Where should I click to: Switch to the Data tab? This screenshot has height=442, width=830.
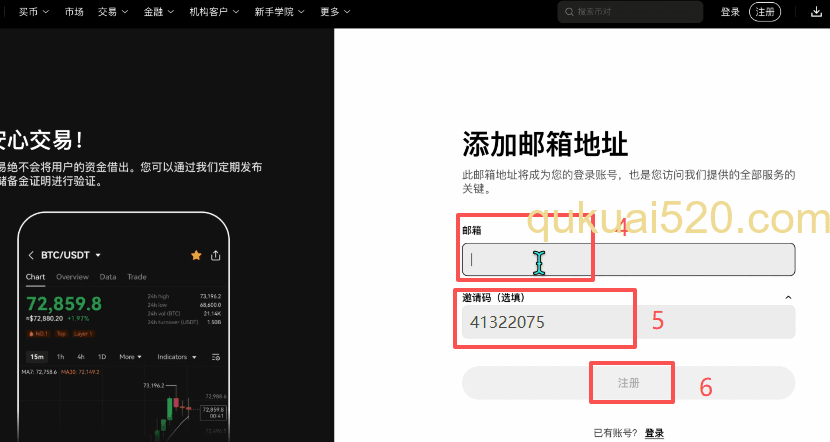point(108,277)
